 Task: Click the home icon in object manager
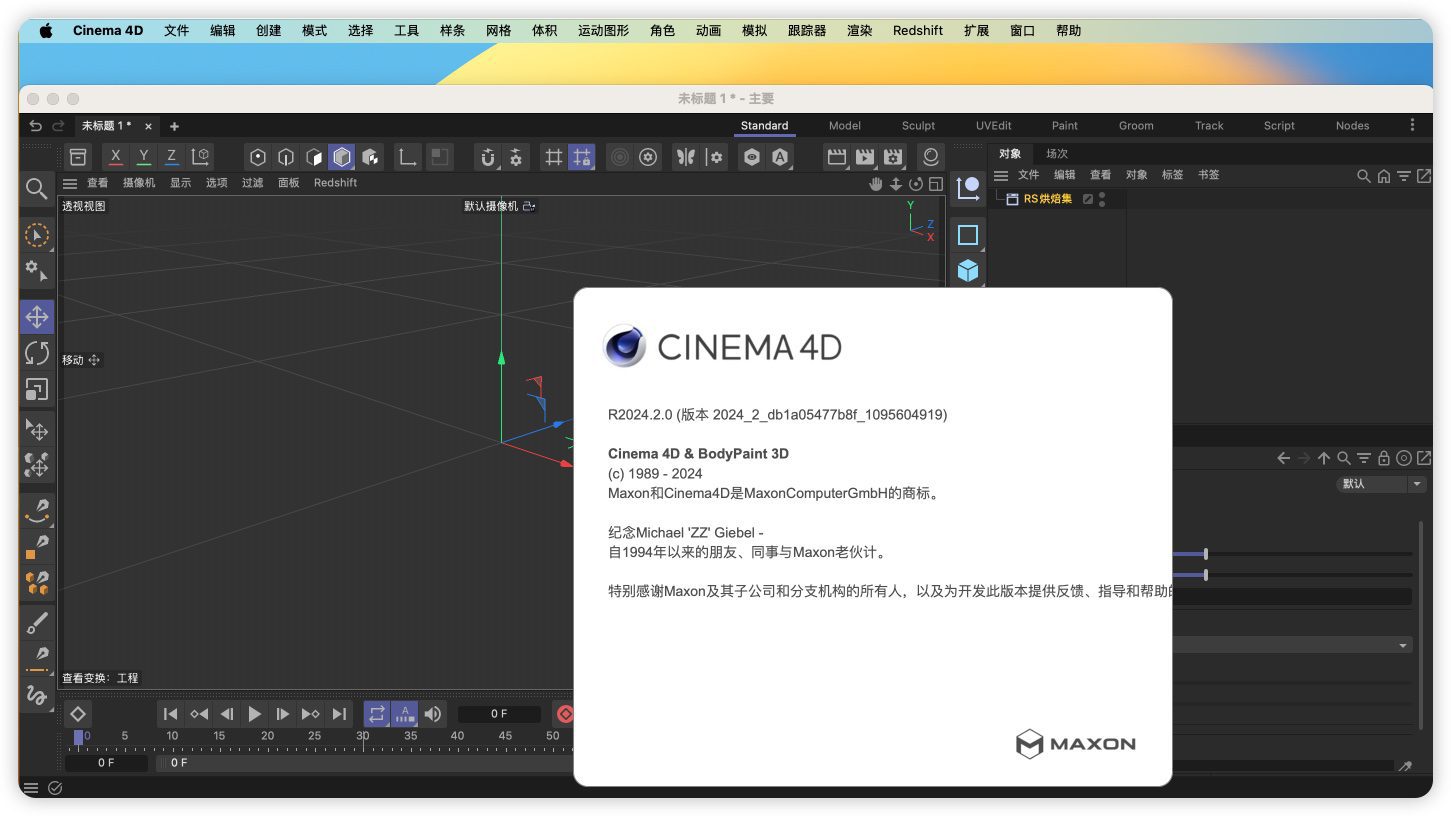tap(1384, 176)
